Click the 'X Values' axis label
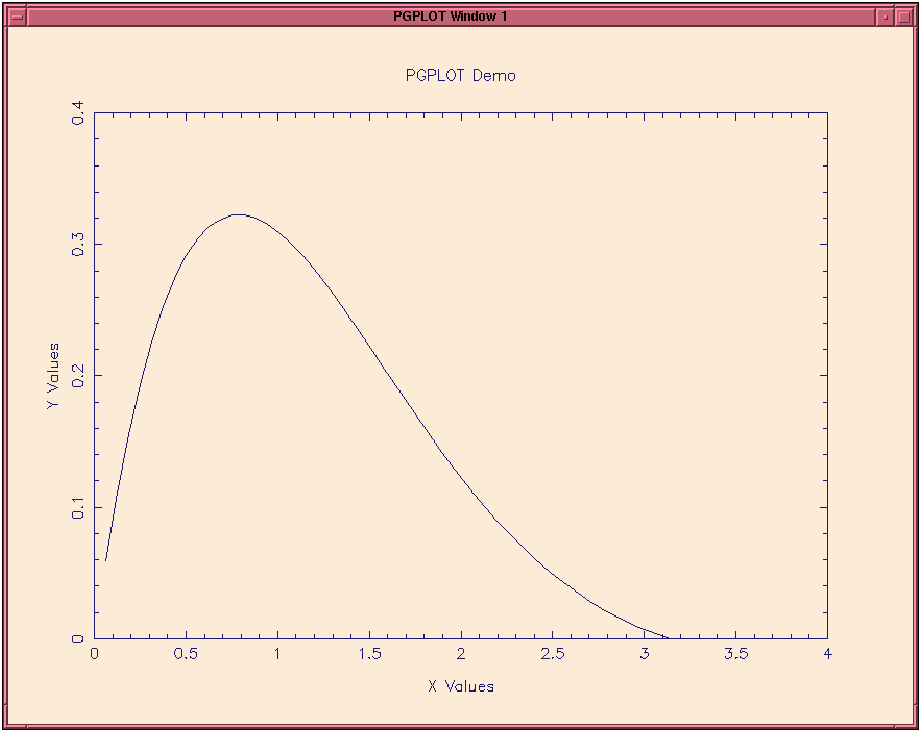Screen dimensions: 921x733 pos(460,687)
